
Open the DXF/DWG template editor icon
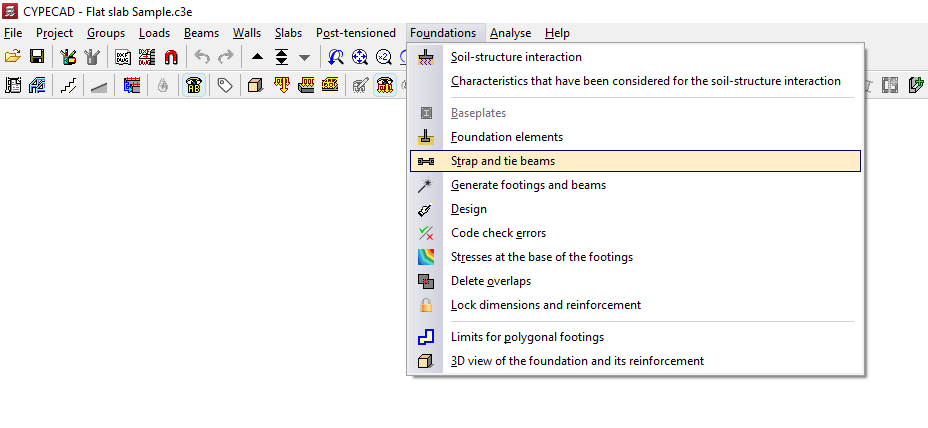tap(123, 57)
